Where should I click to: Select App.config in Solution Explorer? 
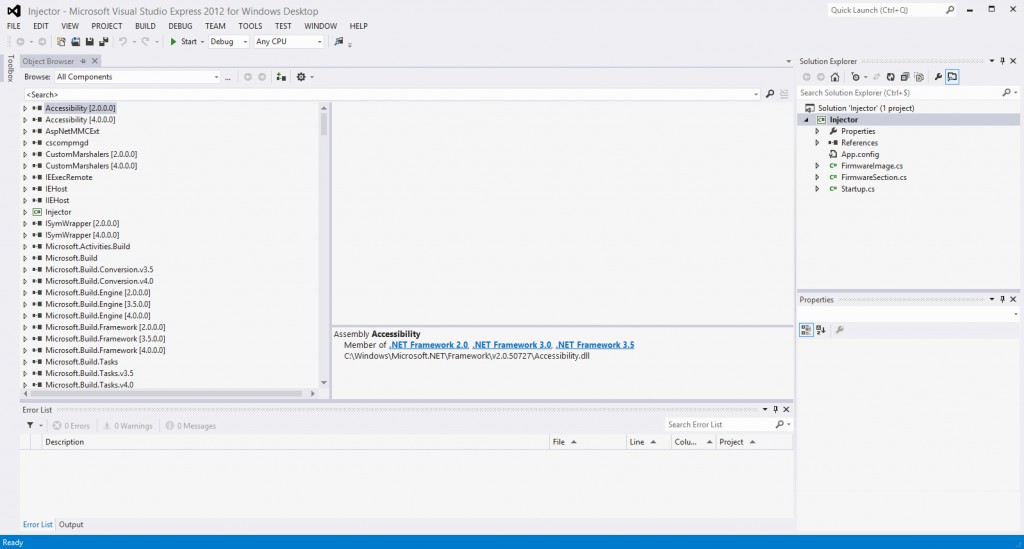pyautogui.click(x=859, y=155)
